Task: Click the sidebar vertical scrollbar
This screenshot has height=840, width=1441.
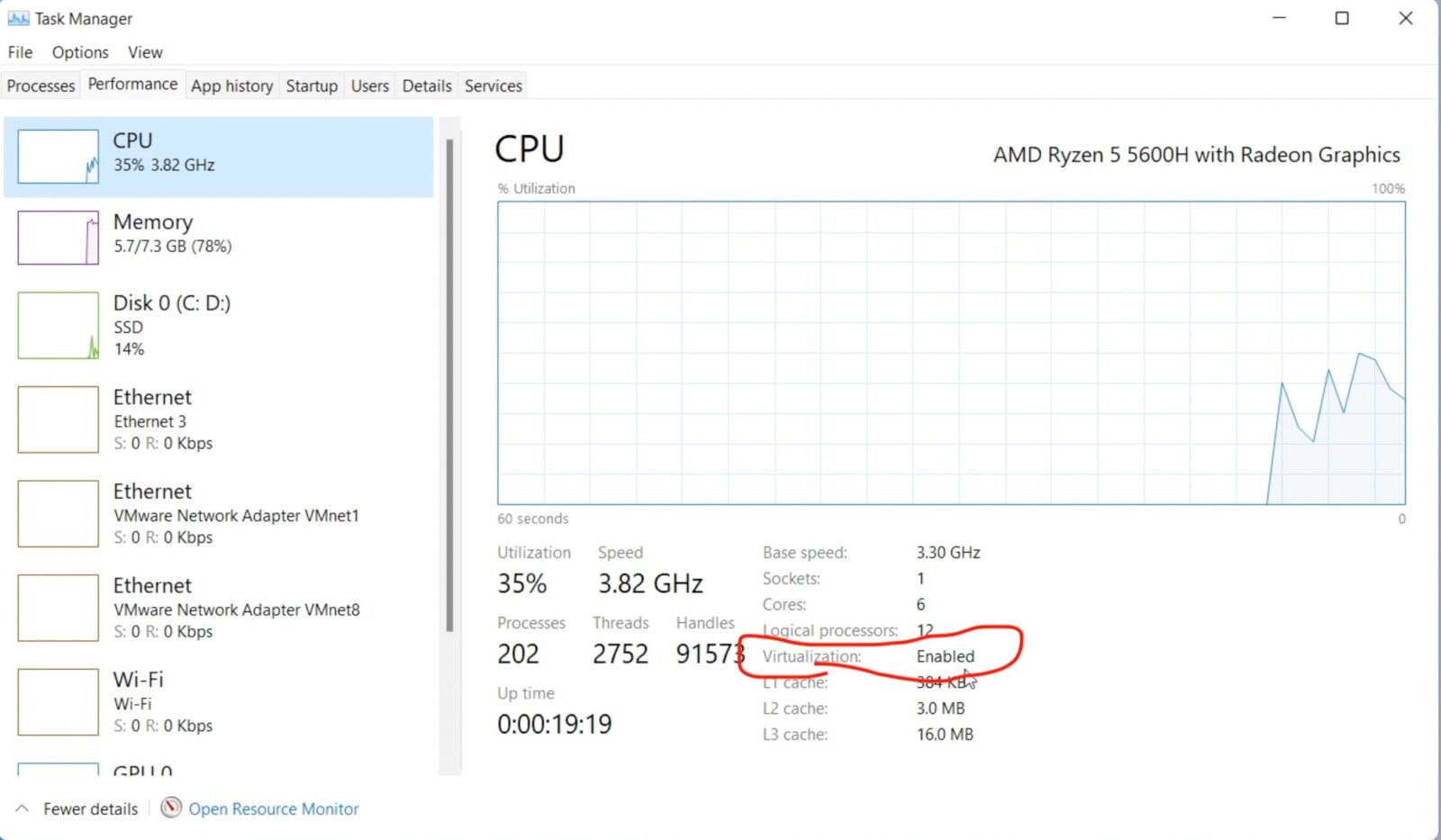Action: pos(449,385)
